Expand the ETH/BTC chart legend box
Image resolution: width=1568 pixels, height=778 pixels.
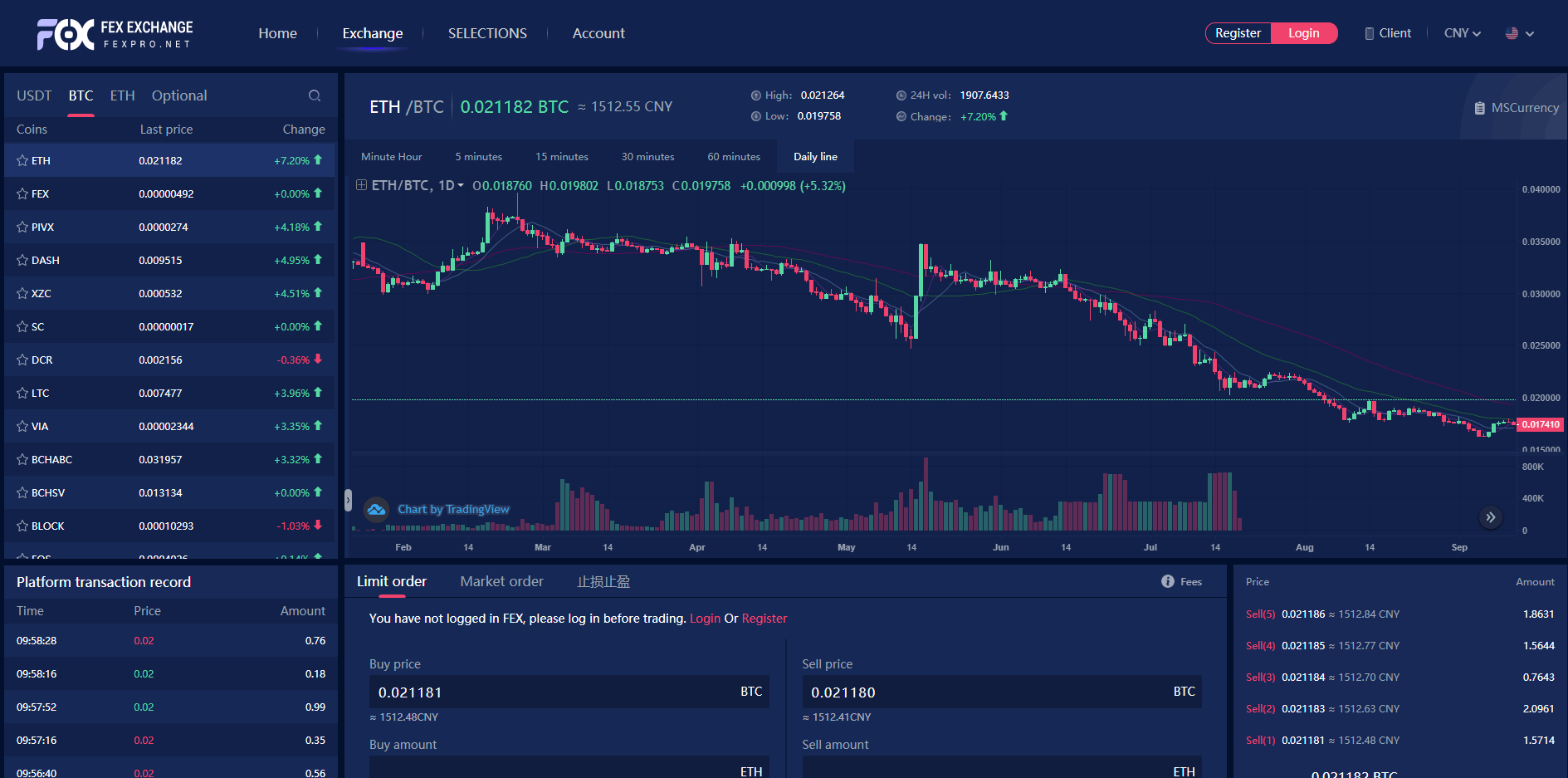point(361,185)
